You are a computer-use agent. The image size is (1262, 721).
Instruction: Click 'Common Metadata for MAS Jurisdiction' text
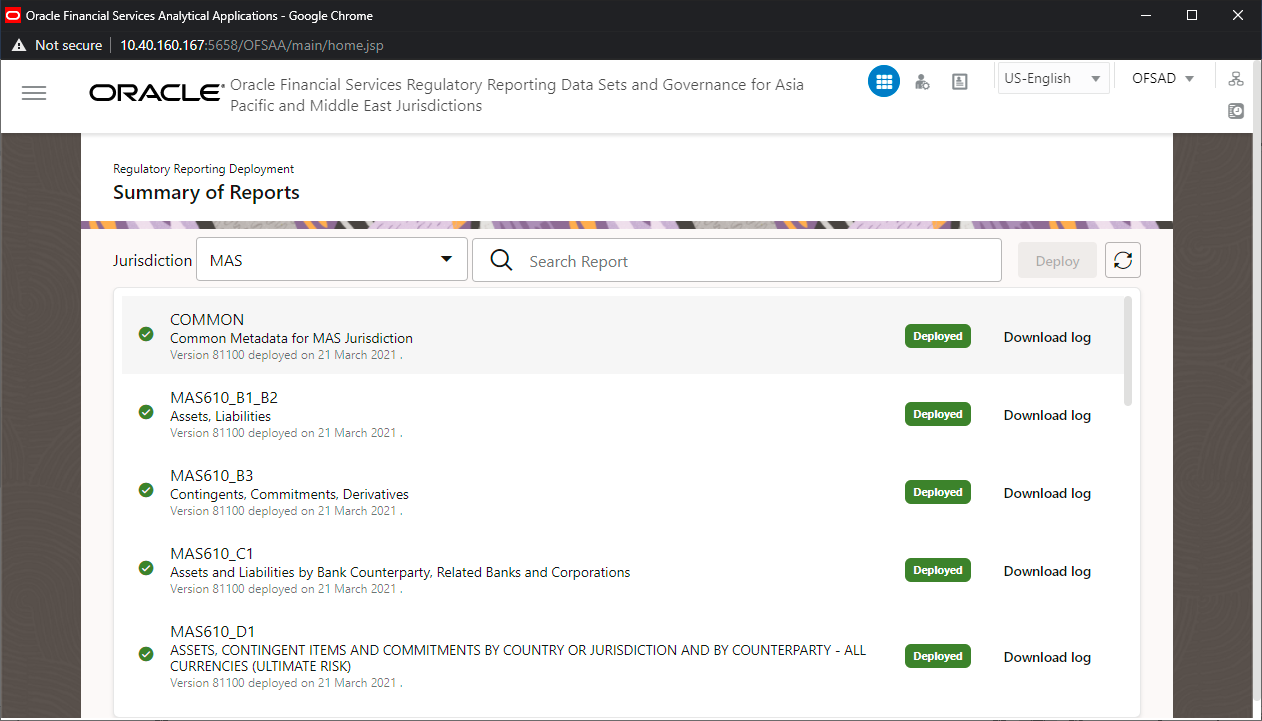(291, 338)
